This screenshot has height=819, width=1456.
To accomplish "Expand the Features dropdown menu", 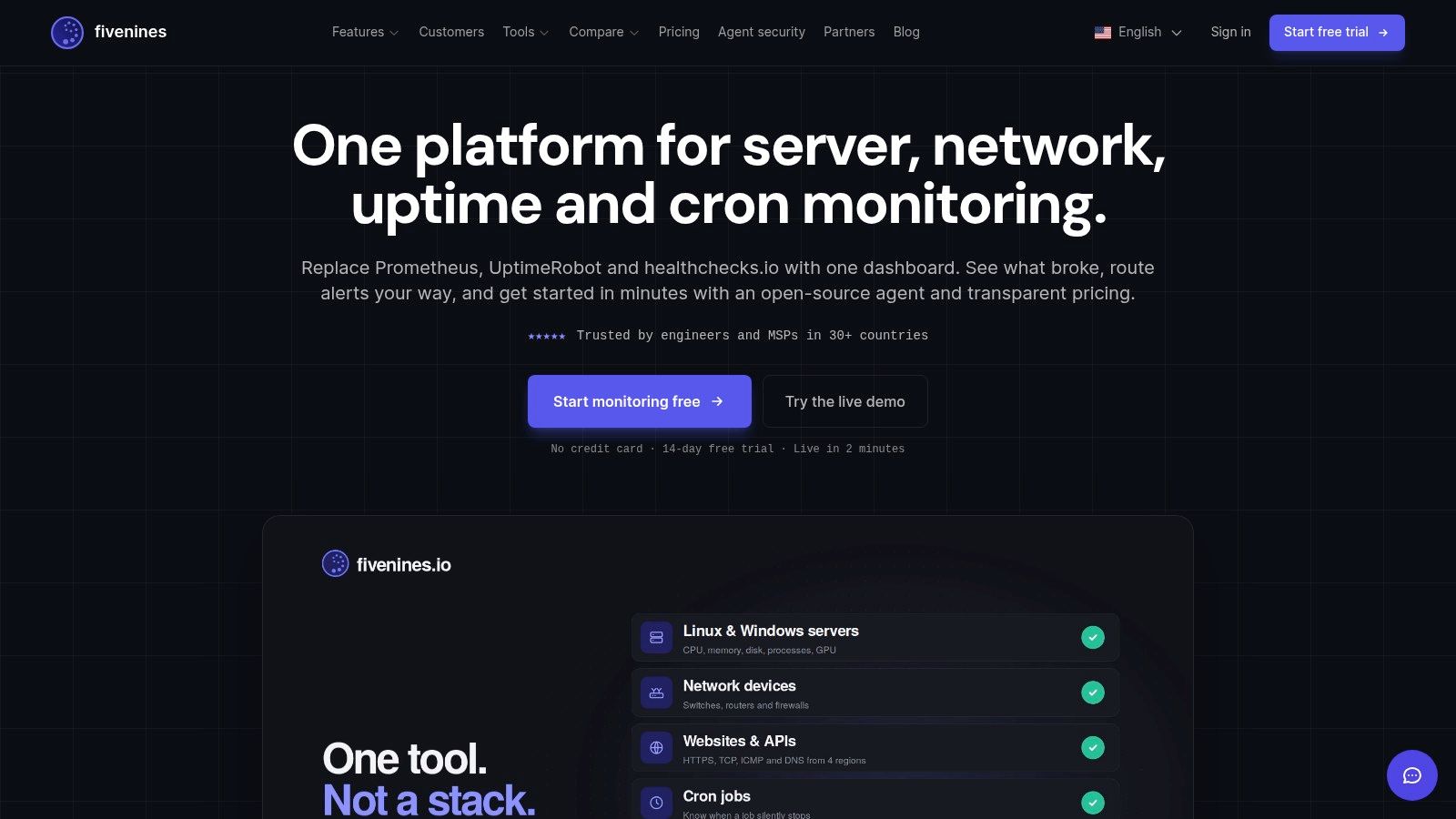I will click(365, 32).
